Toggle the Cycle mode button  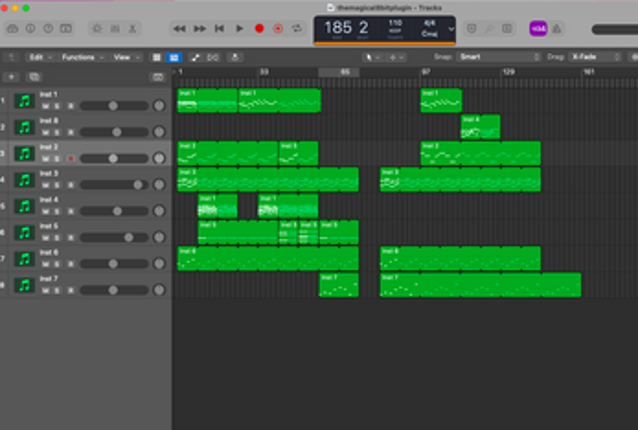tap(297, 29)
